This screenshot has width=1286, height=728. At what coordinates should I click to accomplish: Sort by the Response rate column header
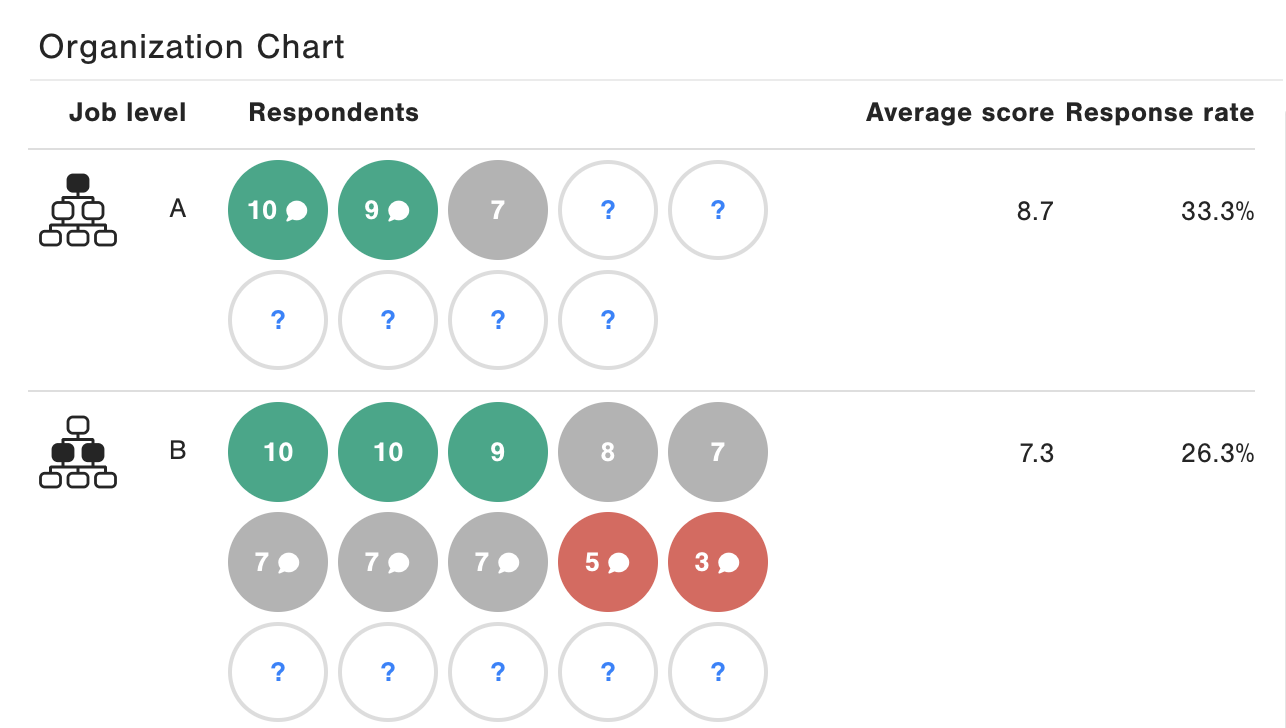point(1160,113)
